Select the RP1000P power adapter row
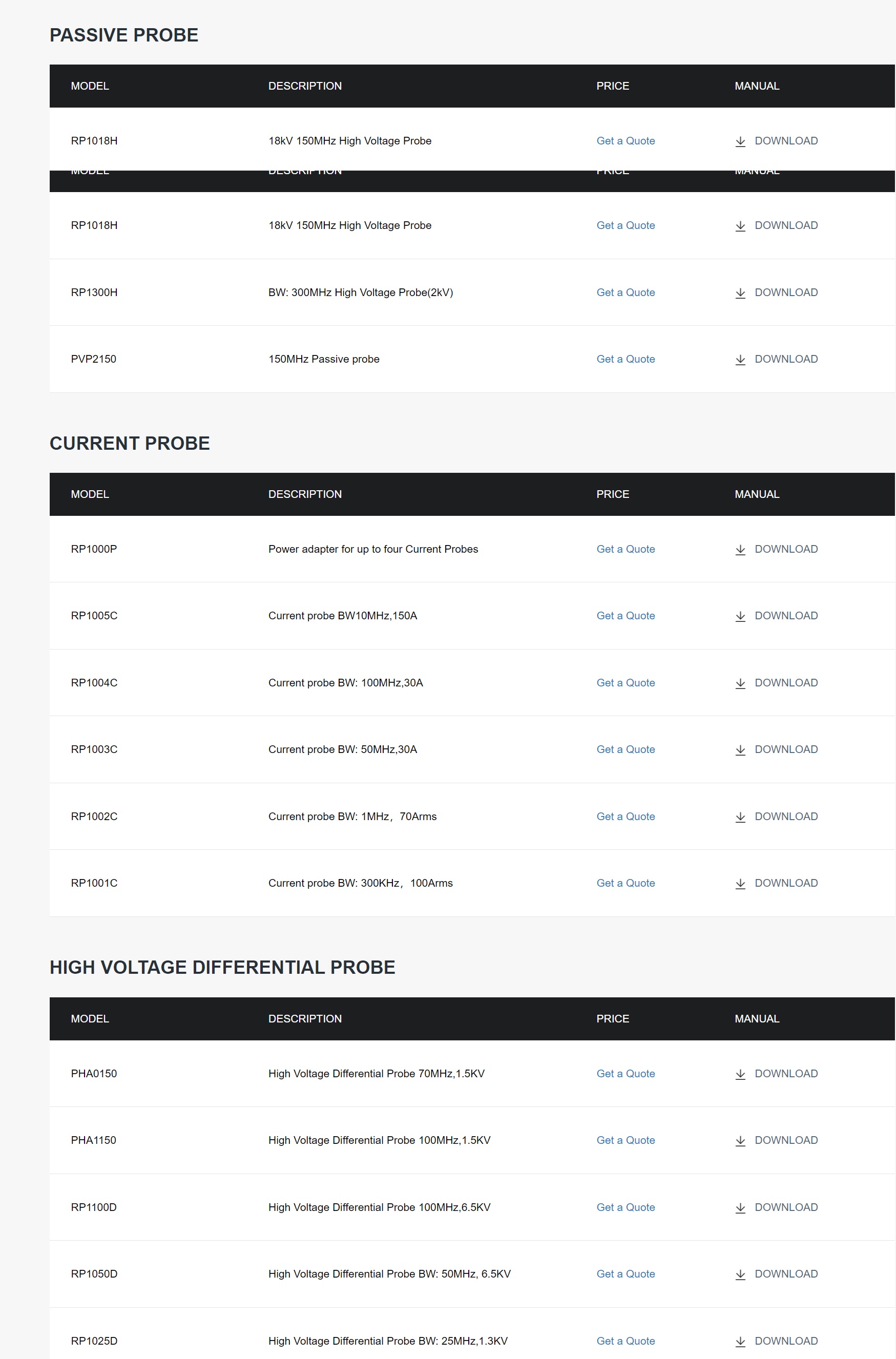 coord(472,549)
